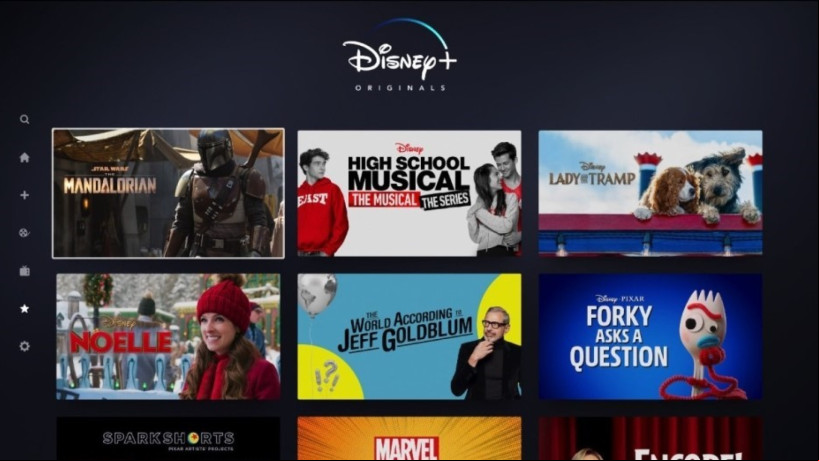Viewport: 819px width, 461px height.
Task: Open the Search icon in sidebar
Action: pos(25,120)
